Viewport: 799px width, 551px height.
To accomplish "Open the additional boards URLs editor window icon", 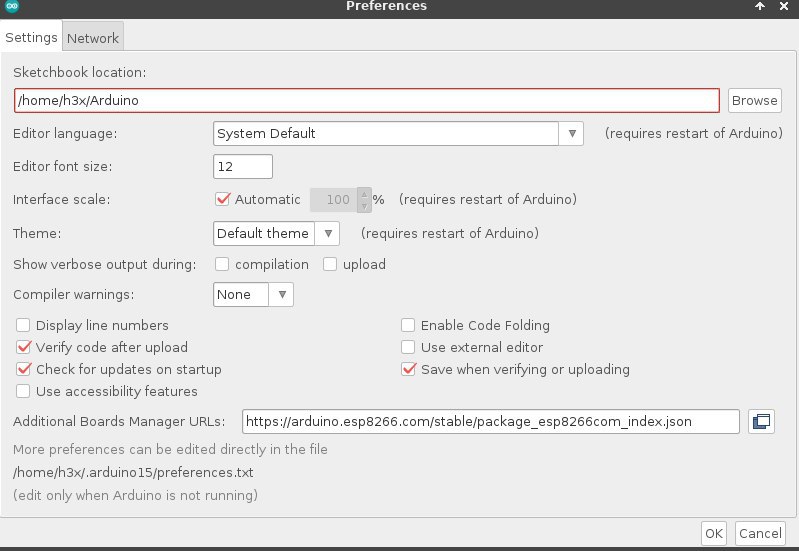I will [x=761, y=422].
